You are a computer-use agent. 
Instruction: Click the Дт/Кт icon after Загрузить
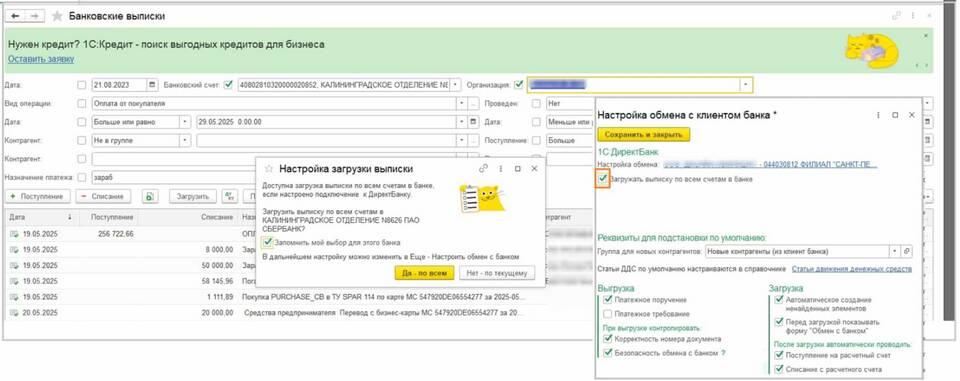click(x=230, y=197)
